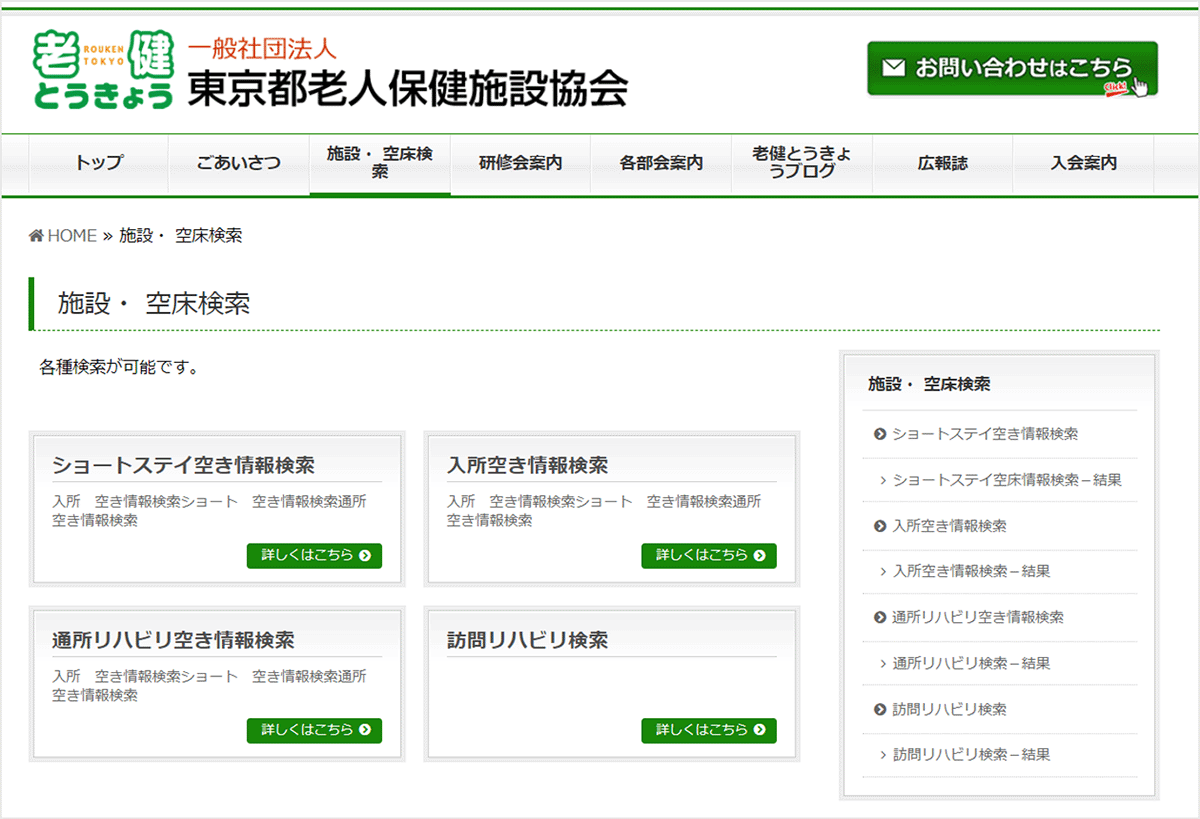1200x819 pixels.
Task: Click the 老健とうきょう logo icon
Action: 103,69
